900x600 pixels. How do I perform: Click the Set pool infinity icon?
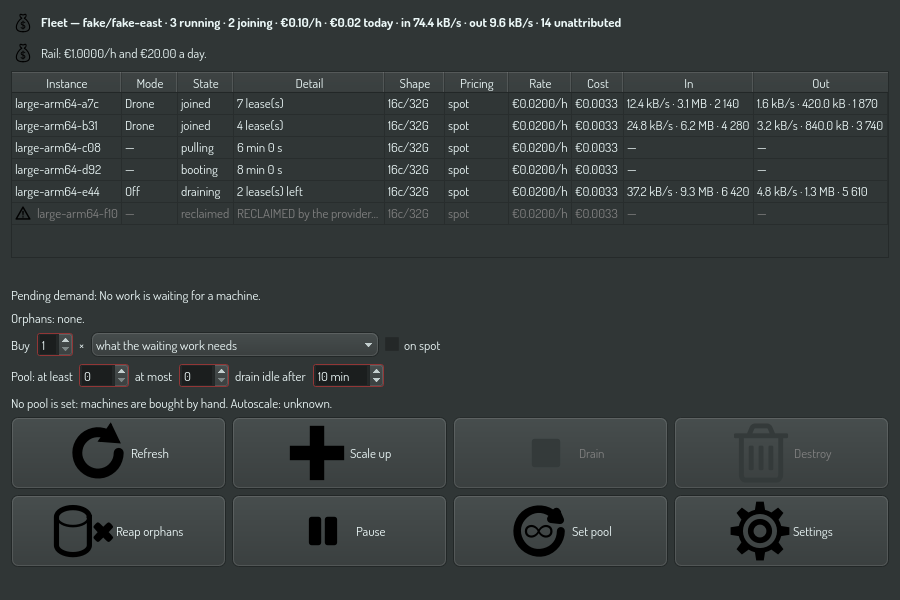539,531
